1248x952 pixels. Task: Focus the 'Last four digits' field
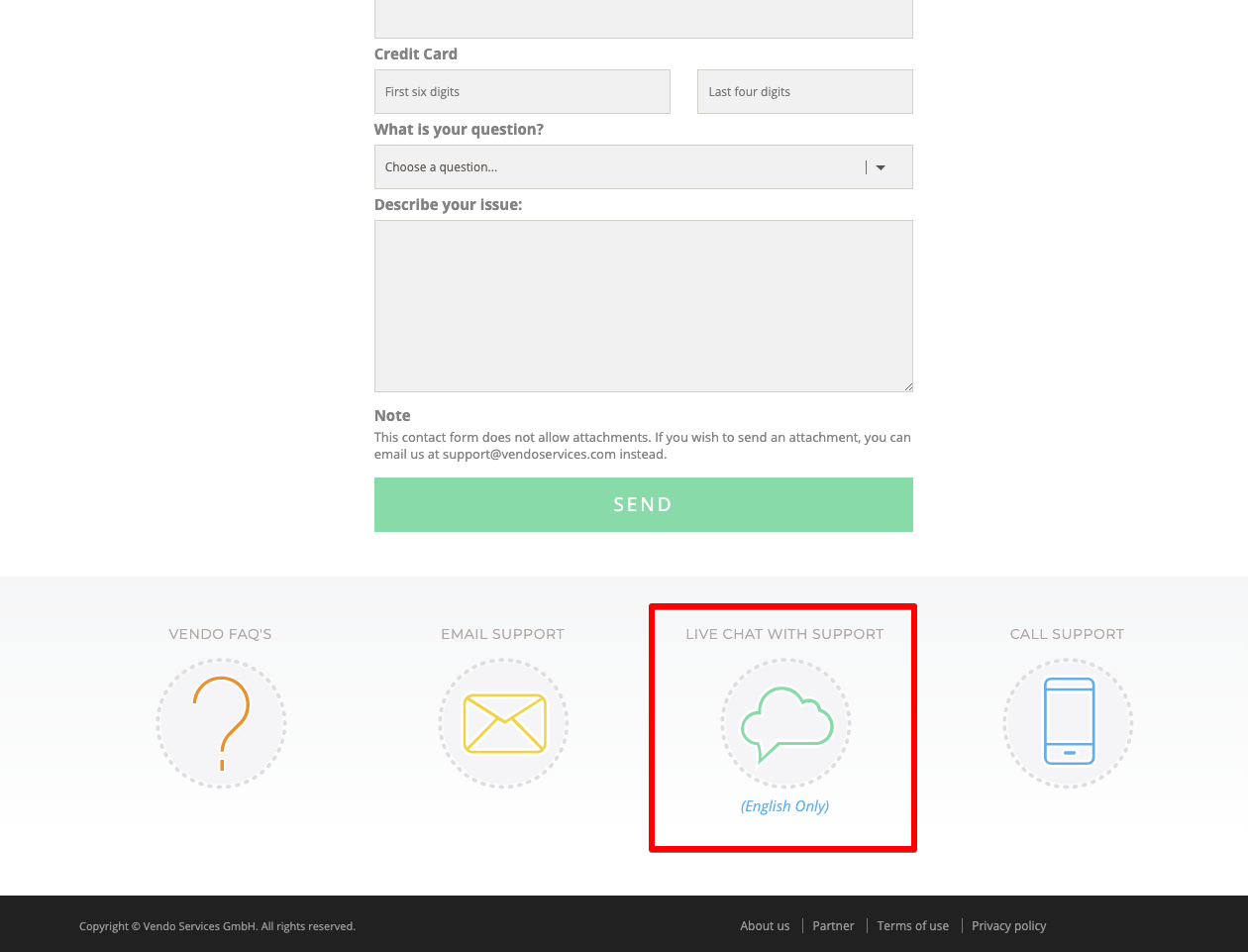[805, 92]
